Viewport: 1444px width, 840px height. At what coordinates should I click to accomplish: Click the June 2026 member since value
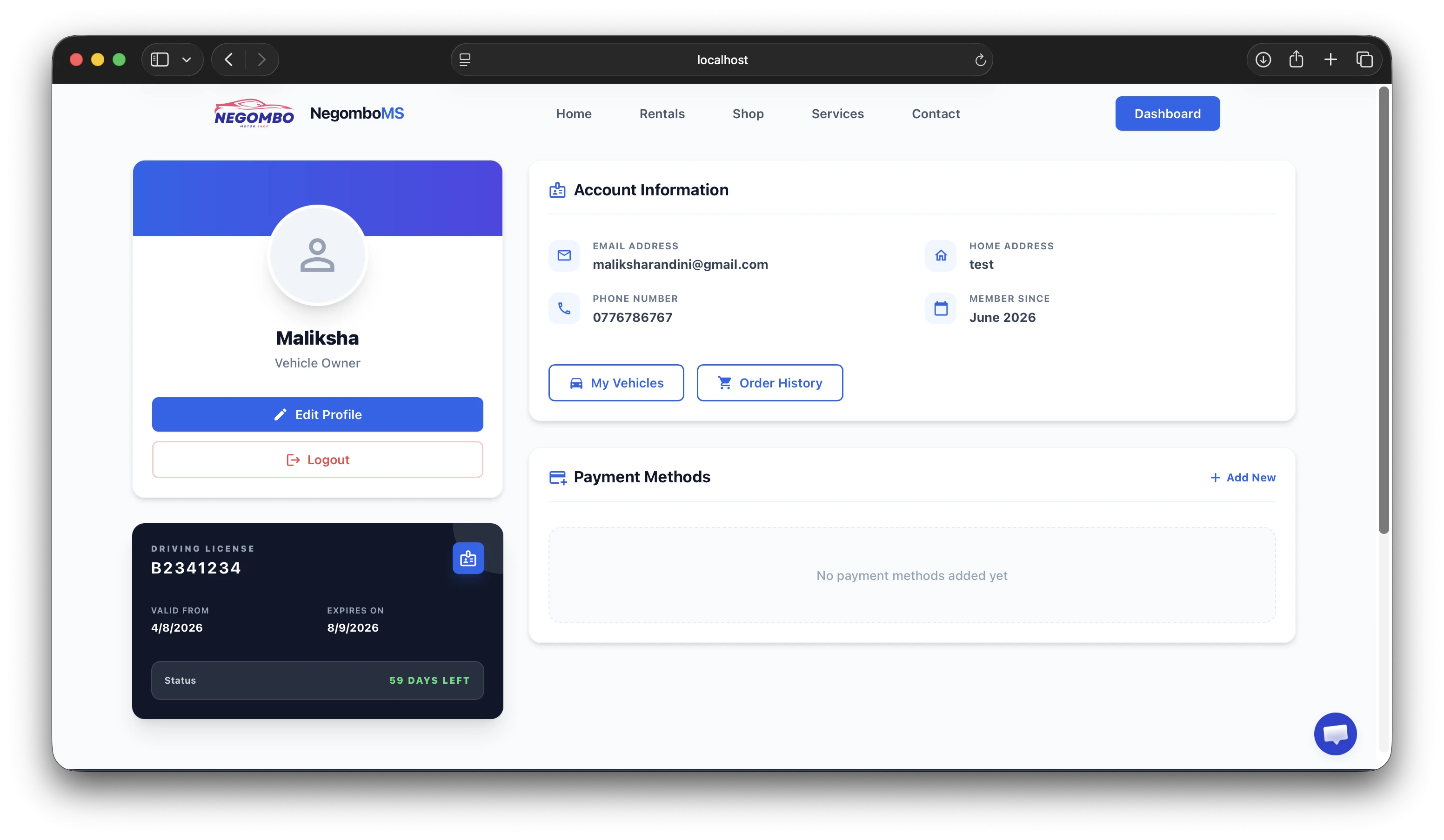coord(1002,317)
